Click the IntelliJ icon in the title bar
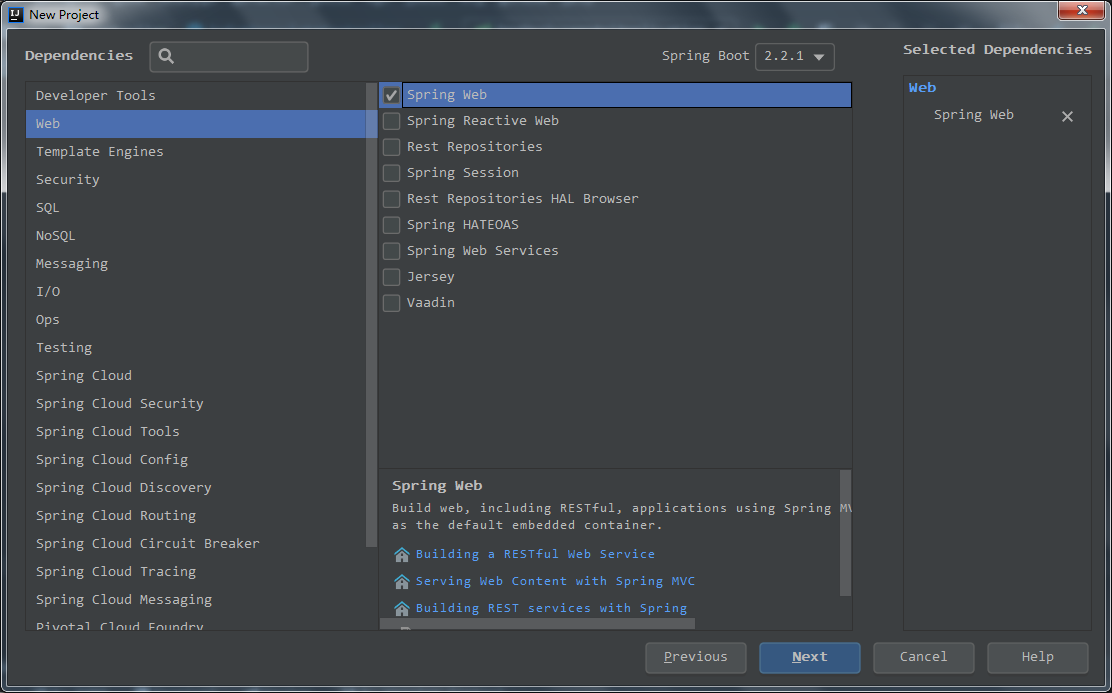 click(15, 14)
